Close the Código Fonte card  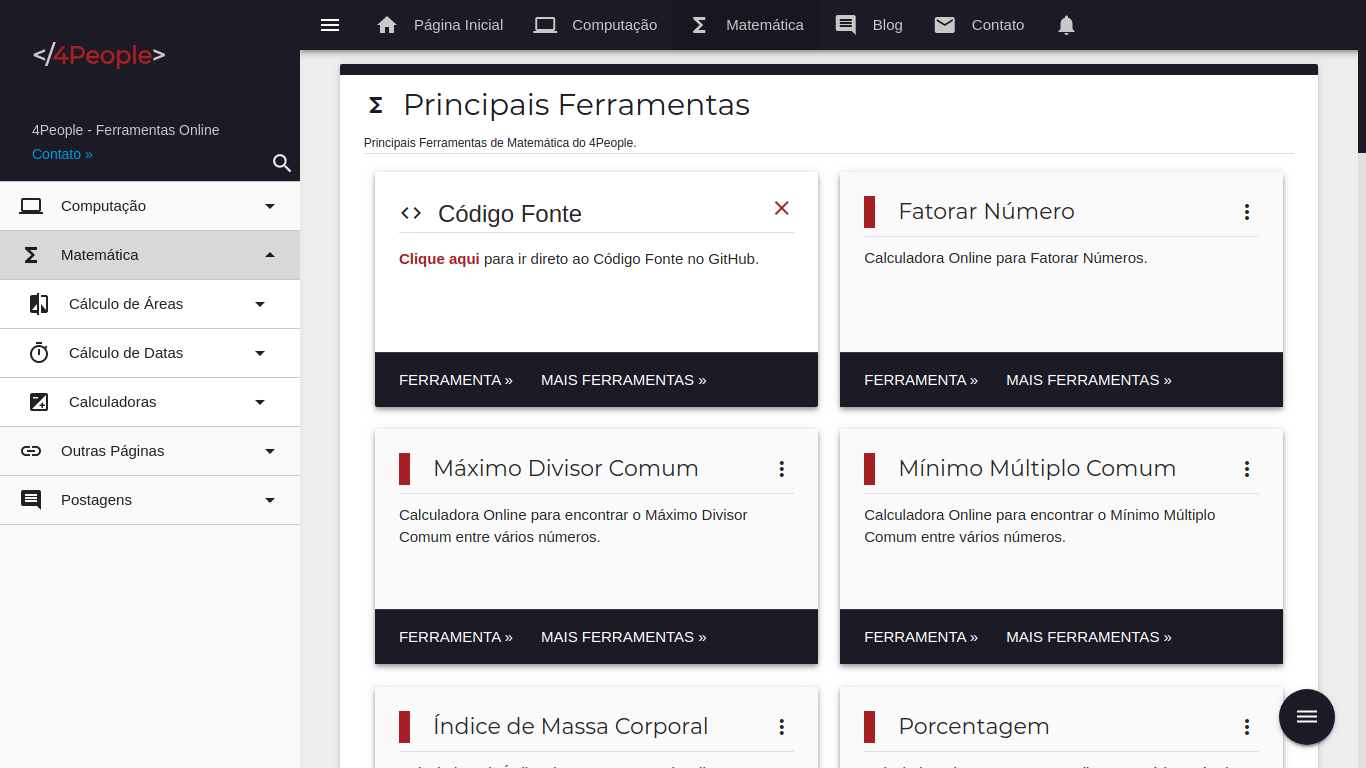coord(782,208)
